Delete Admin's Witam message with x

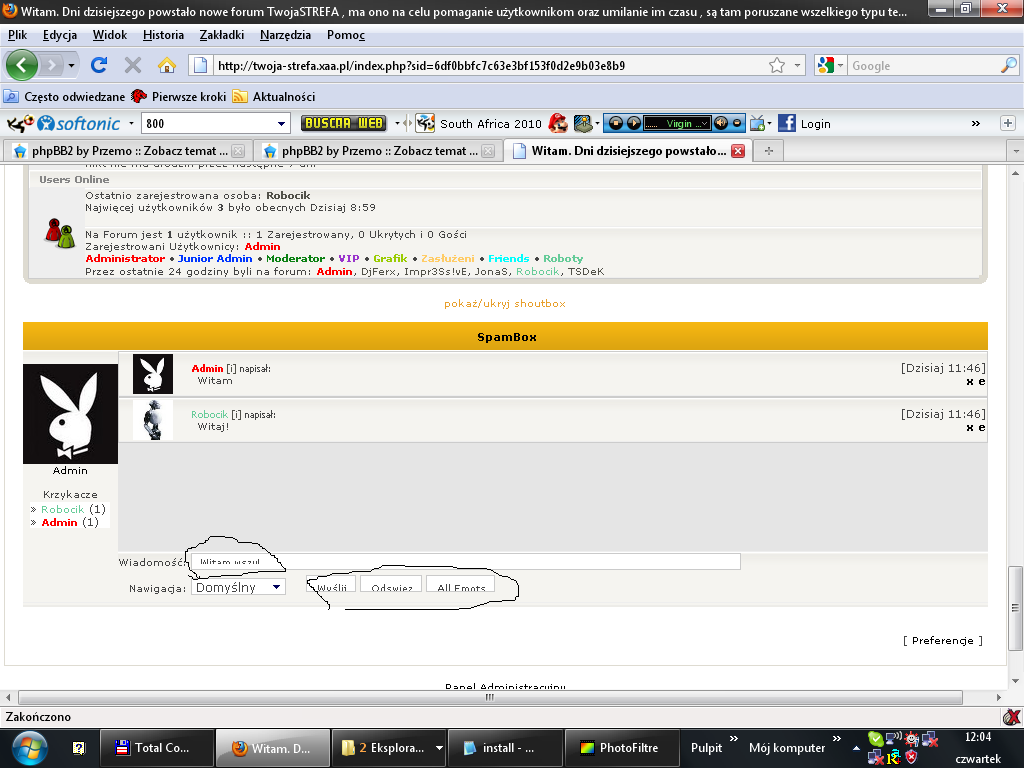[970, 382]
